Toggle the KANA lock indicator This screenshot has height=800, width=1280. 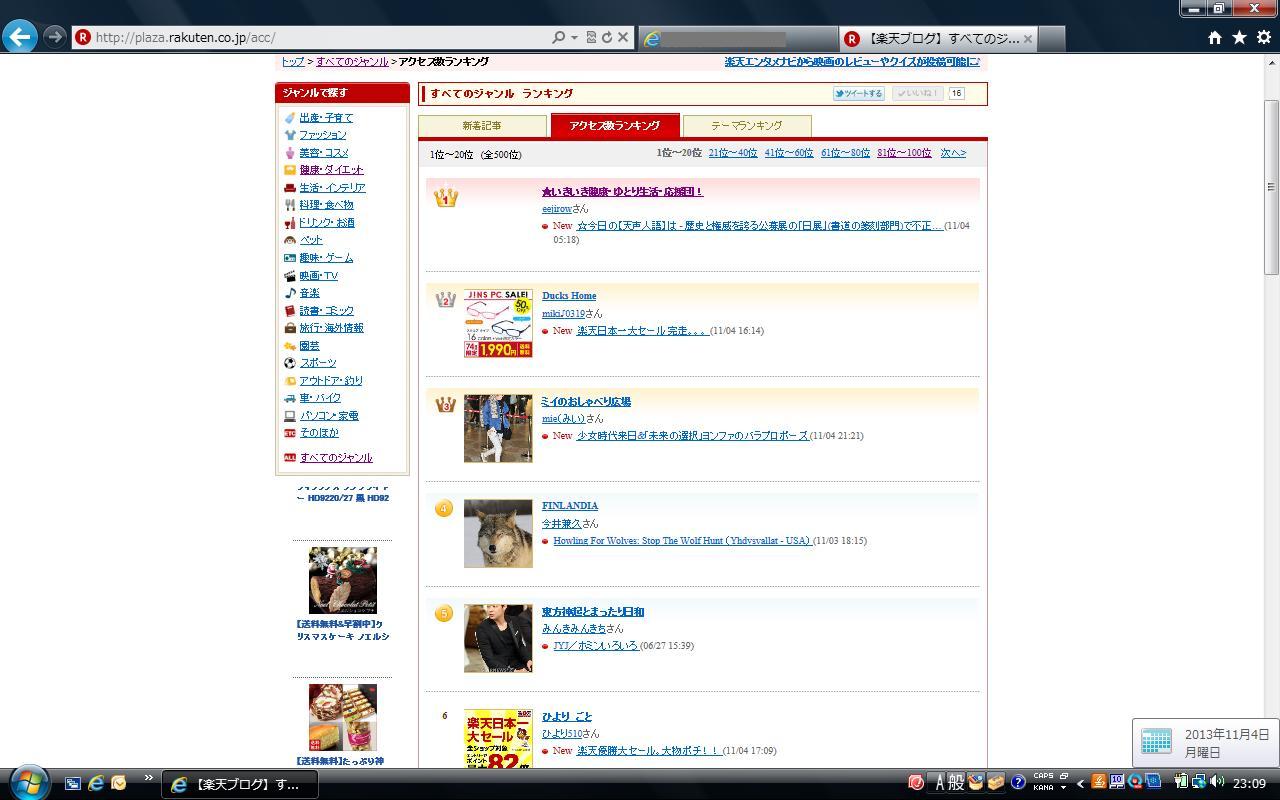pos(1042,788)
